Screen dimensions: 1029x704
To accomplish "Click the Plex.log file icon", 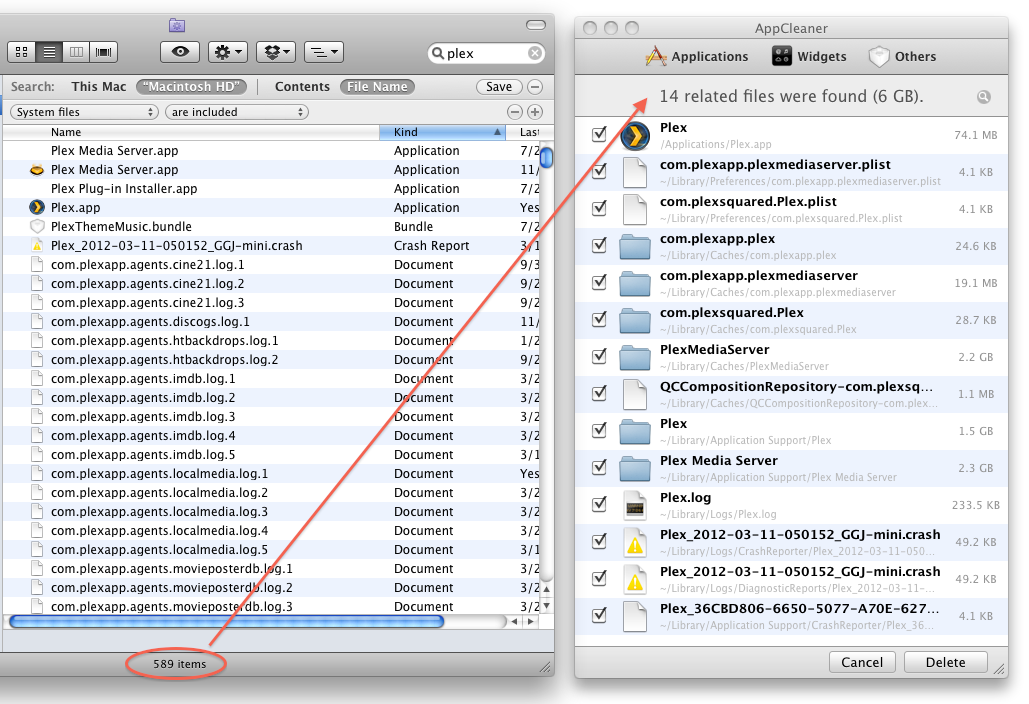I will coord(635,506).
